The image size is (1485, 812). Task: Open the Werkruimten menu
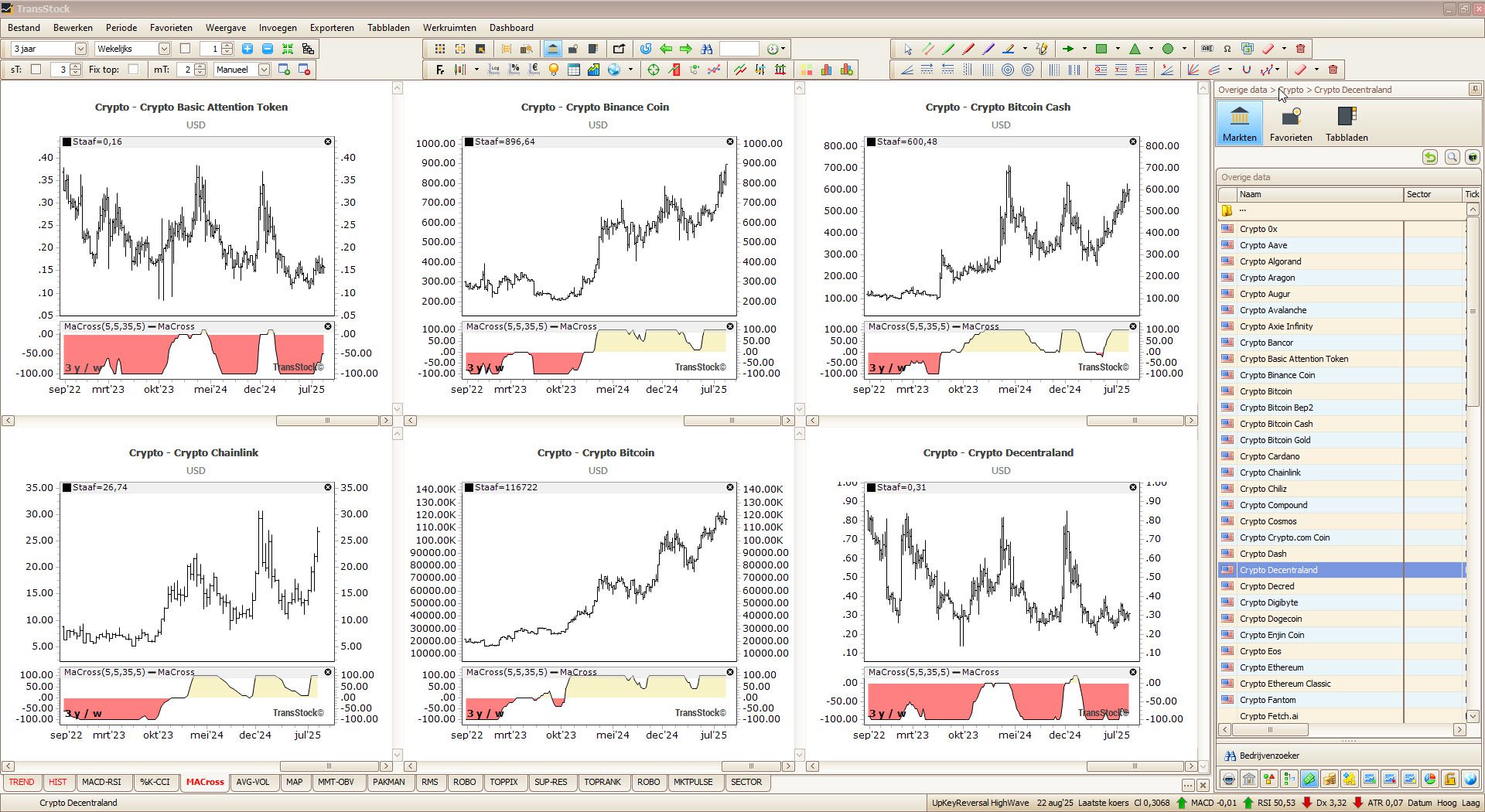(x=449, y=28)
